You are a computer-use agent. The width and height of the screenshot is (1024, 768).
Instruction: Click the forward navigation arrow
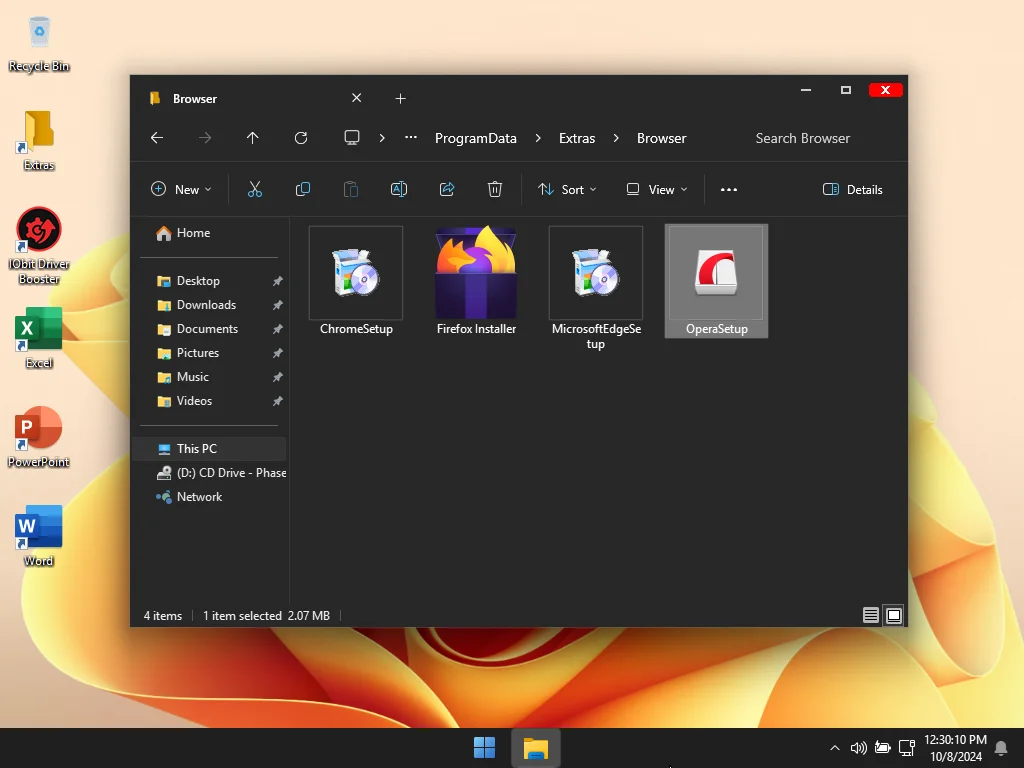pyautogui.click(x=205, y=138)
